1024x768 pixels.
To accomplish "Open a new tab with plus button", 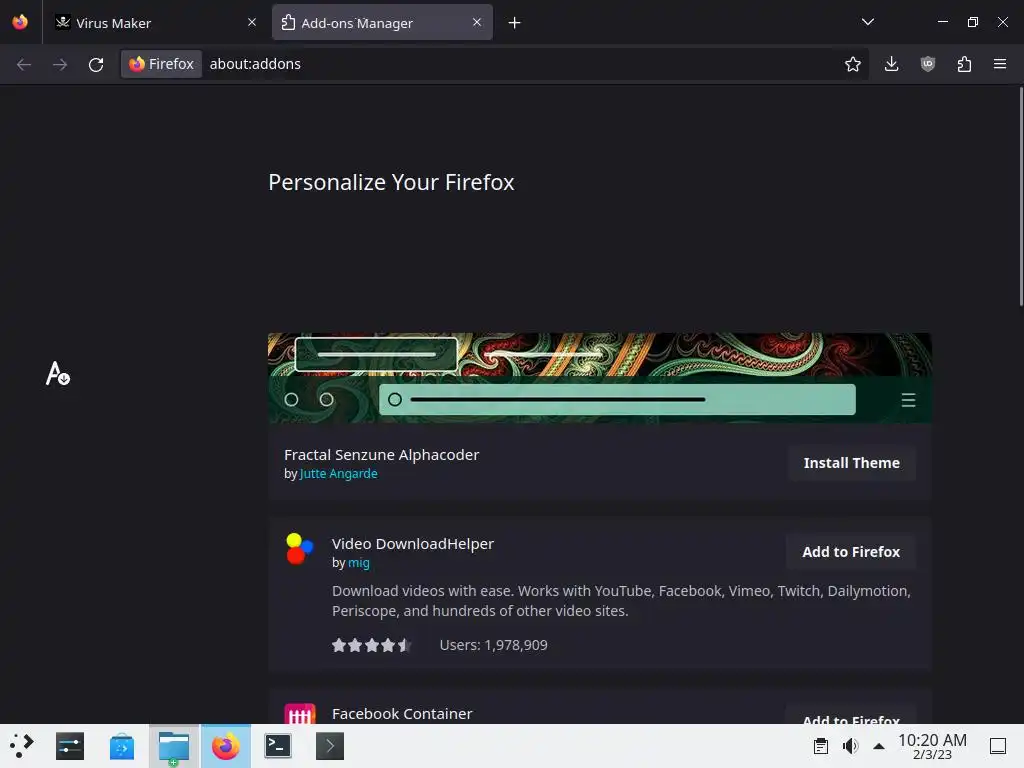I will (515, 23).
